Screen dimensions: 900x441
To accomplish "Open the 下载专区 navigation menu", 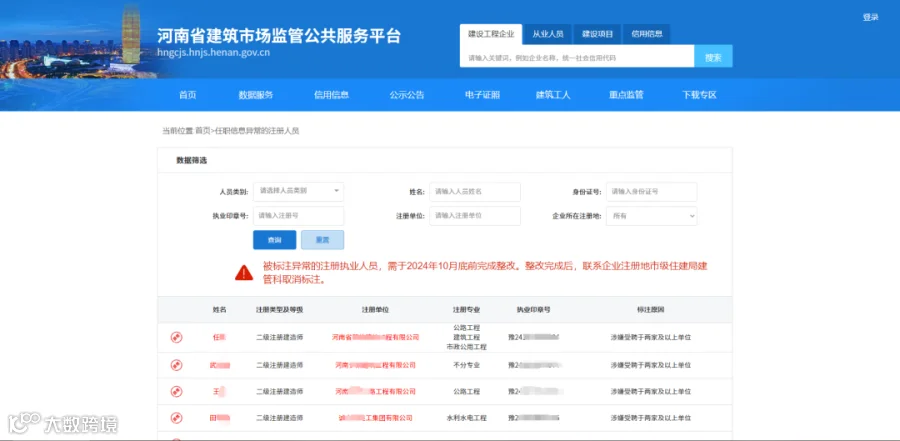I will [x=700, y=95].
